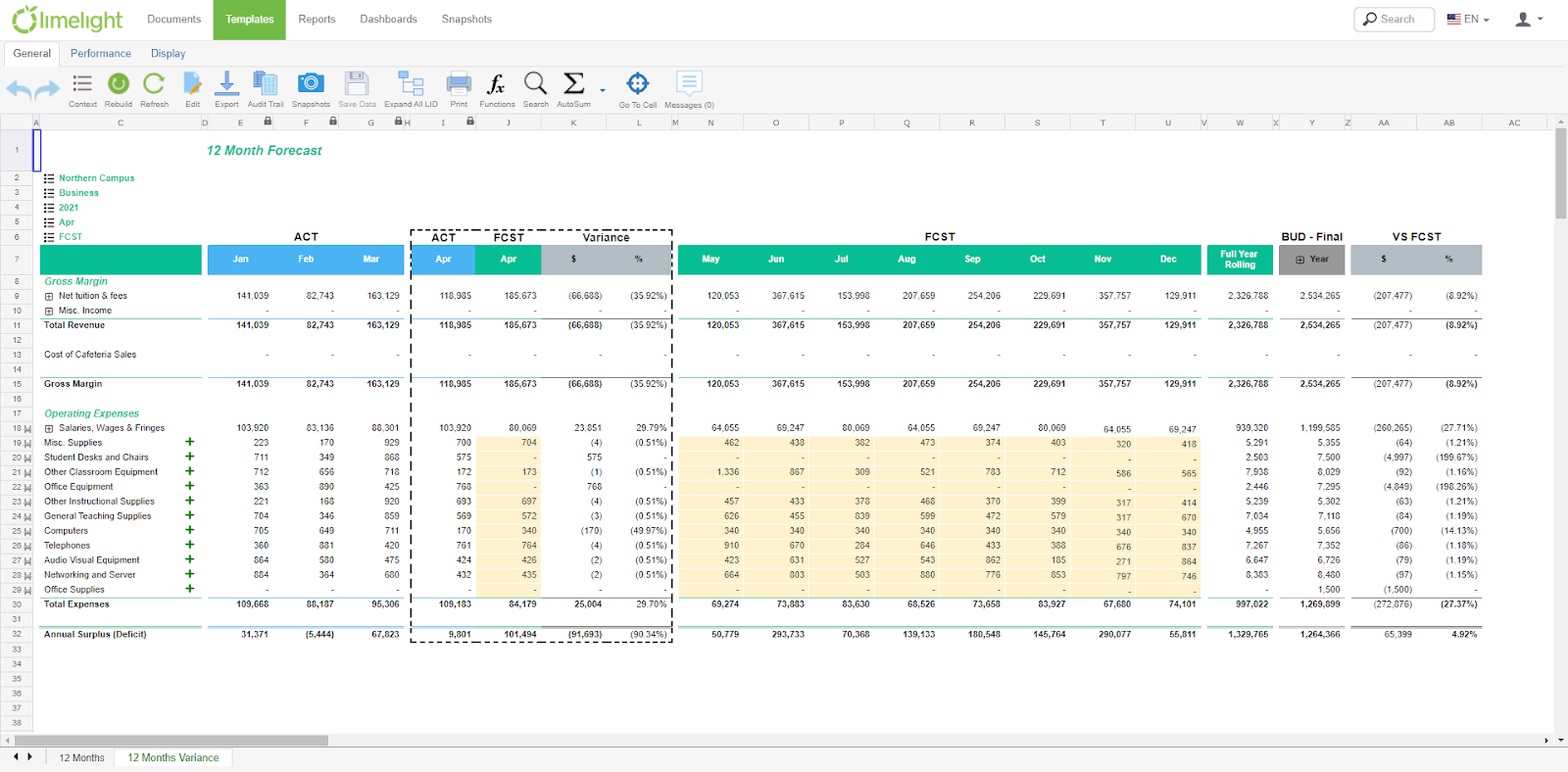The width and height of the screenshot is (1568, 772).
Task: Click list icon beside 2021
Action: click(49, 208)
